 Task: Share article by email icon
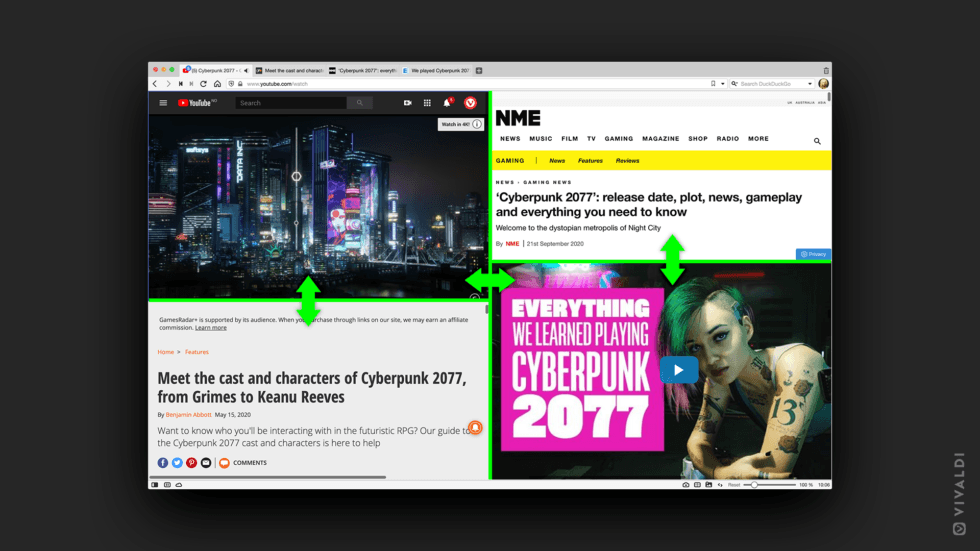pos(206,463)
